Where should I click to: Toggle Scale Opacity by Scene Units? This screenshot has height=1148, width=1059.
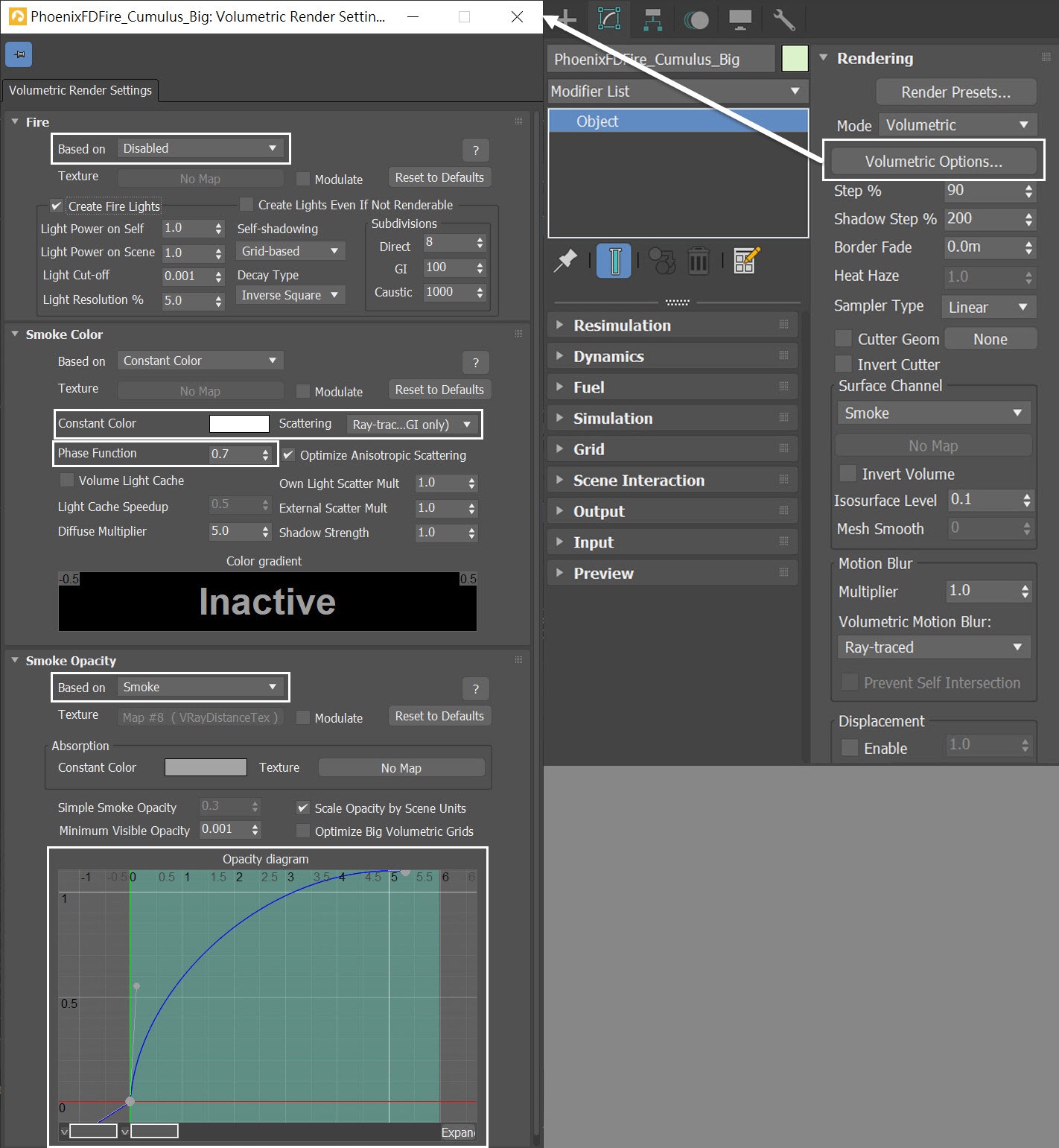click(x=303, y=808)
